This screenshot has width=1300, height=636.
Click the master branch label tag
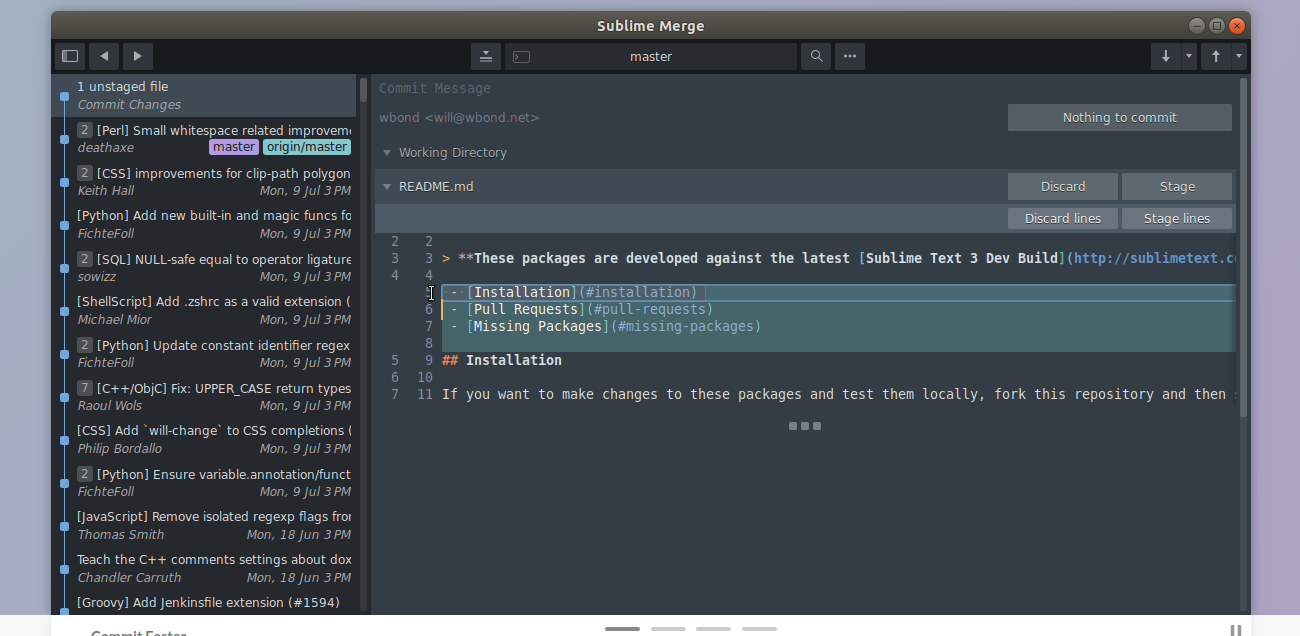[x=234, y=147]
